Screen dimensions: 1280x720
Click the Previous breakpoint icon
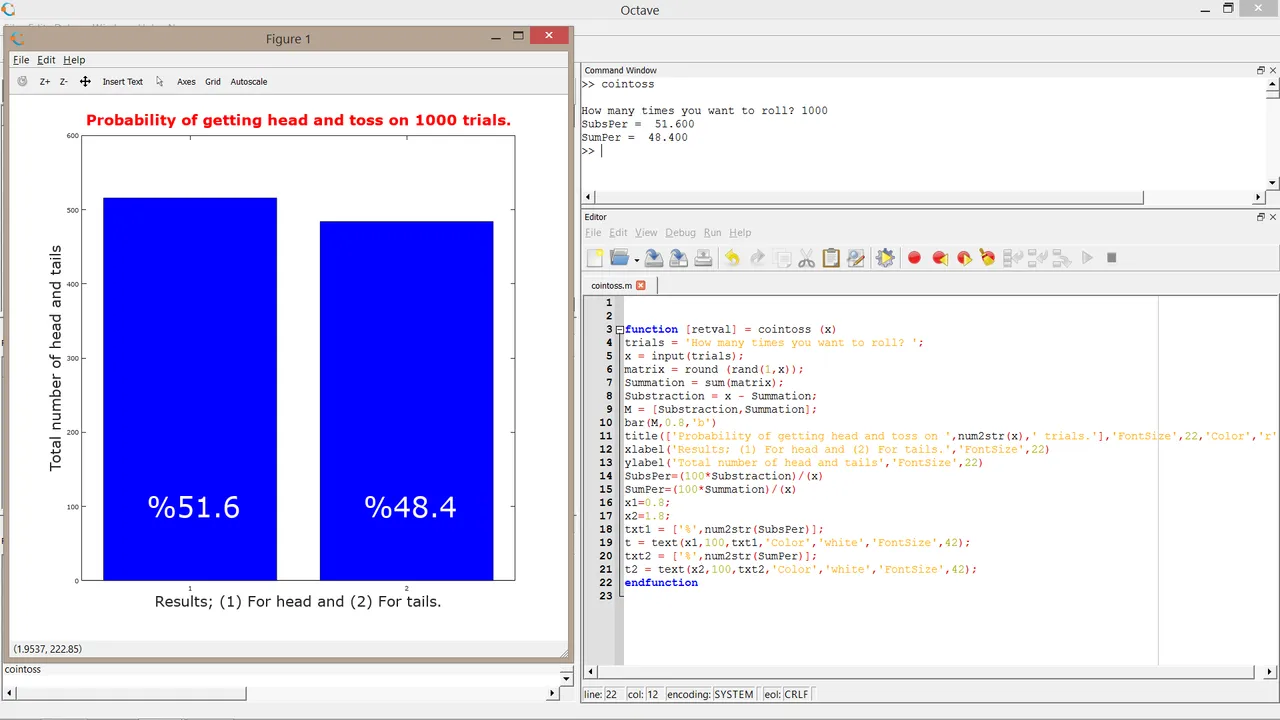pos(939,258)
